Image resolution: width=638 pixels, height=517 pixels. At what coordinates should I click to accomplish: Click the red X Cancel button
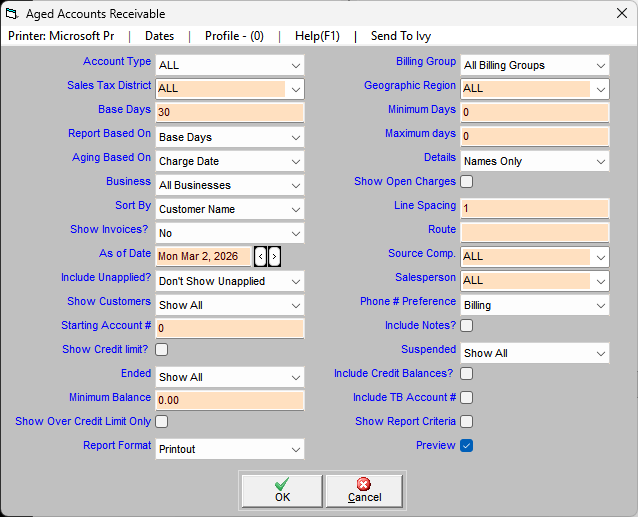click(364, 490)
